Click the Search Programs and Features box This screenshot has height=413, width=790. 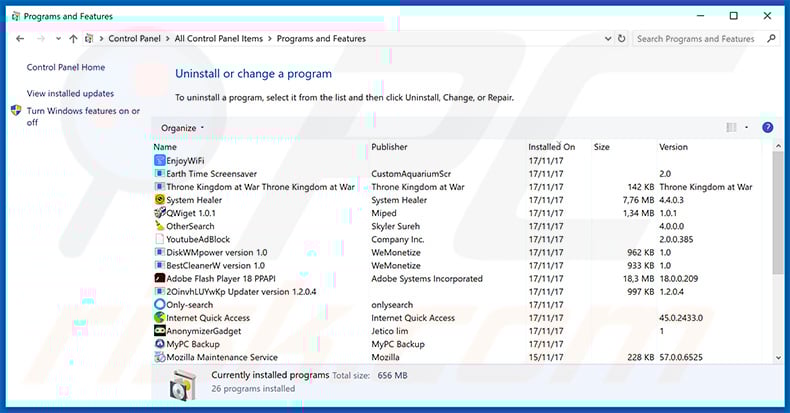pos(695,39)
